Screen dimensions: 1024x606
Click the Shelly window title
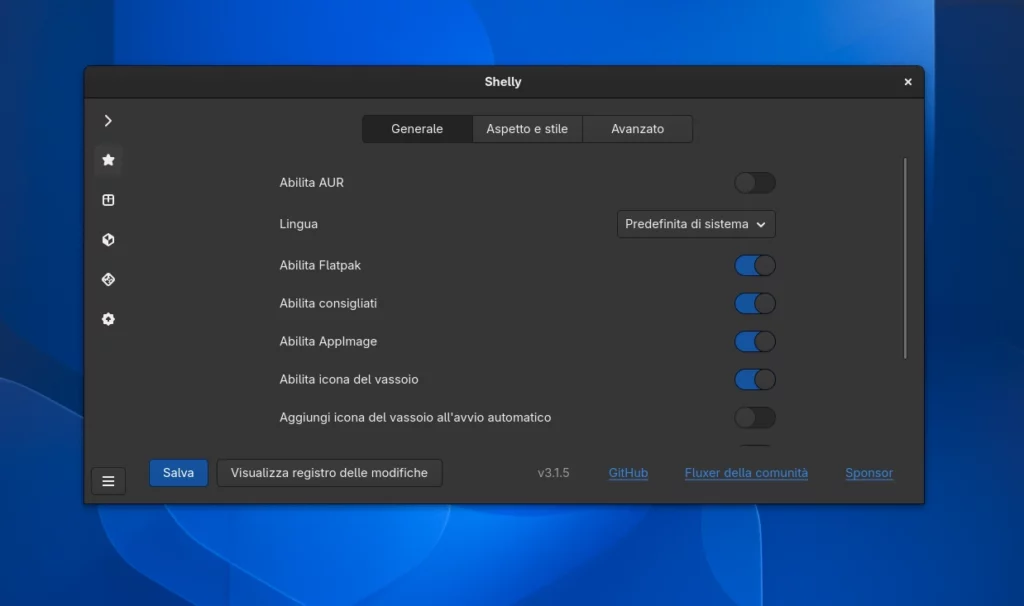503,82
